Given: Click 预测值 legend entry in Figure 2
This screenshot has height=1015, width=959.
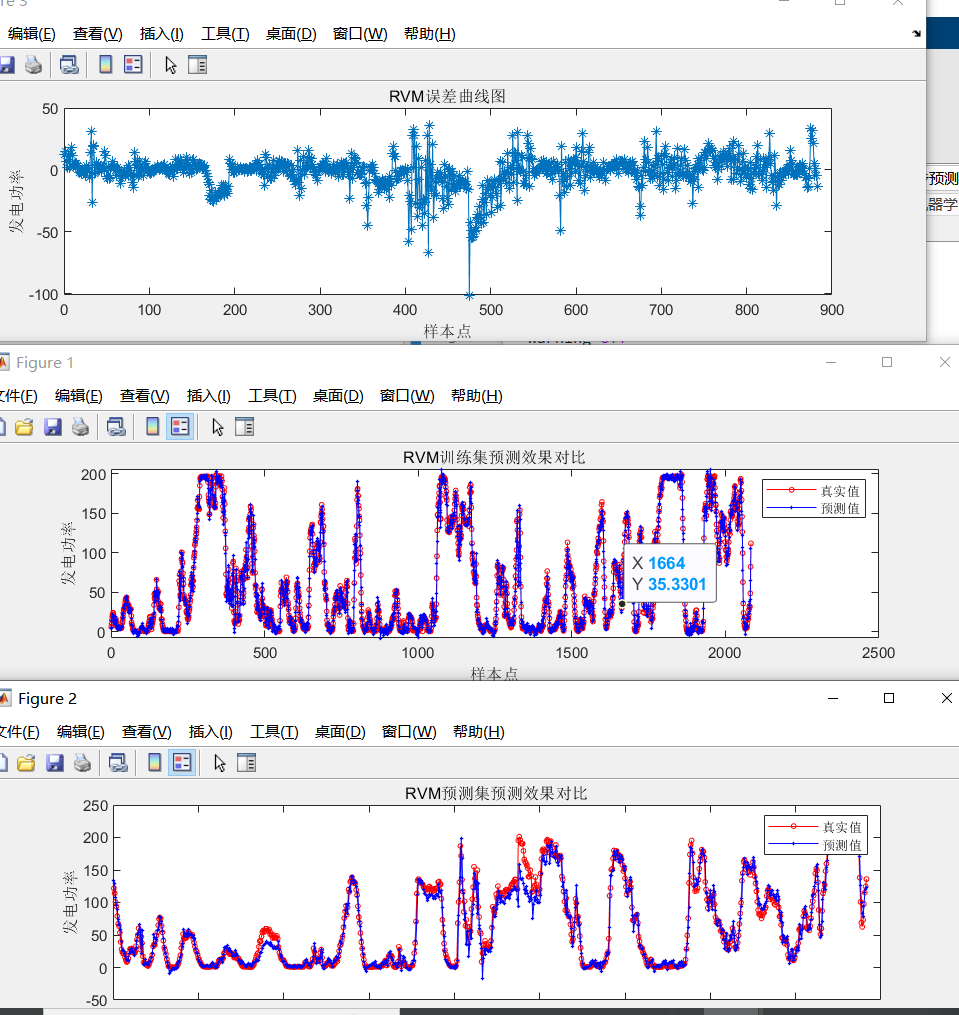Looking at the screenshot, I should click(x=841, y=845).
